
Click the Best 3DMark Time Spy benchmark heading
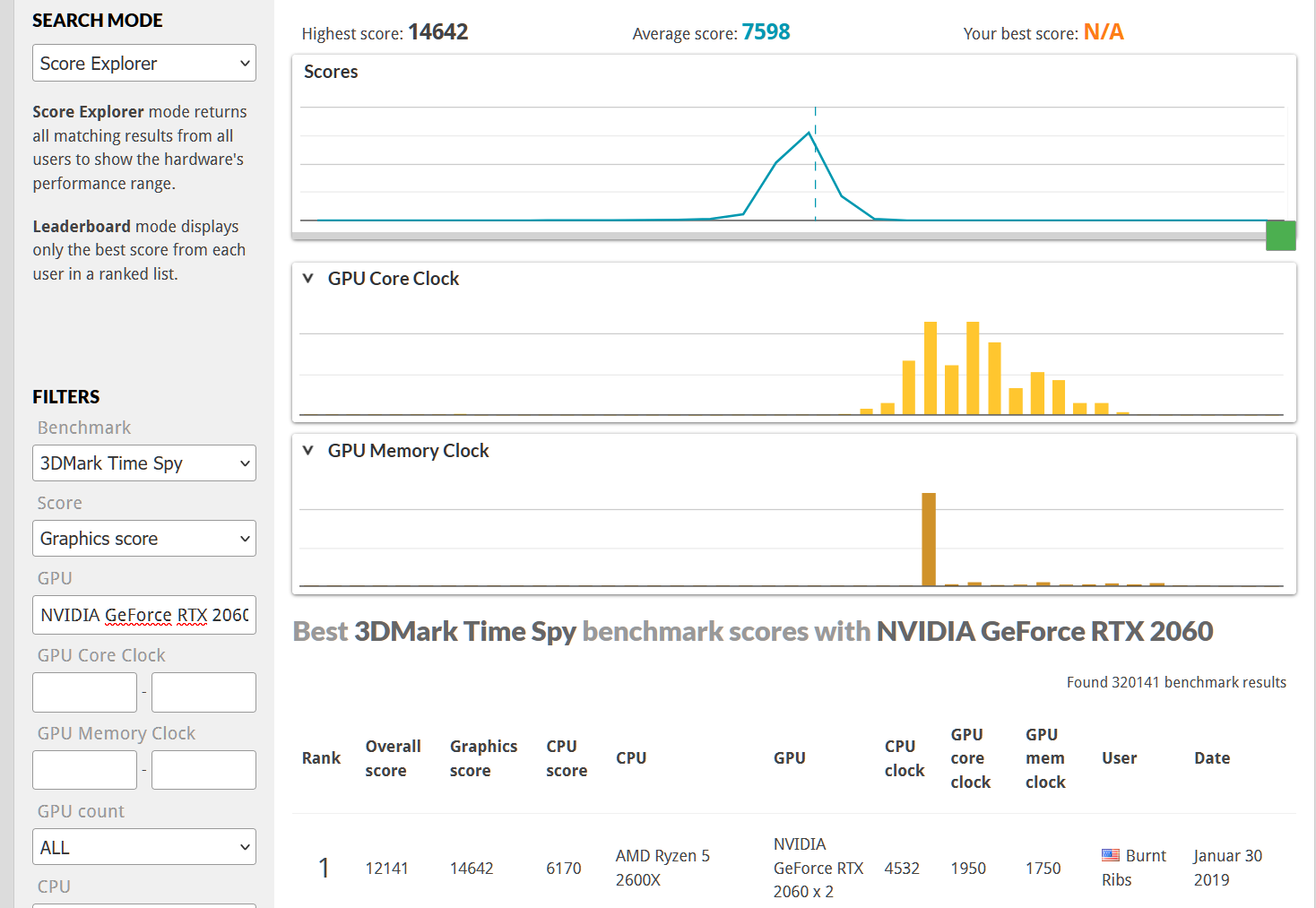(x=753, y=631)
